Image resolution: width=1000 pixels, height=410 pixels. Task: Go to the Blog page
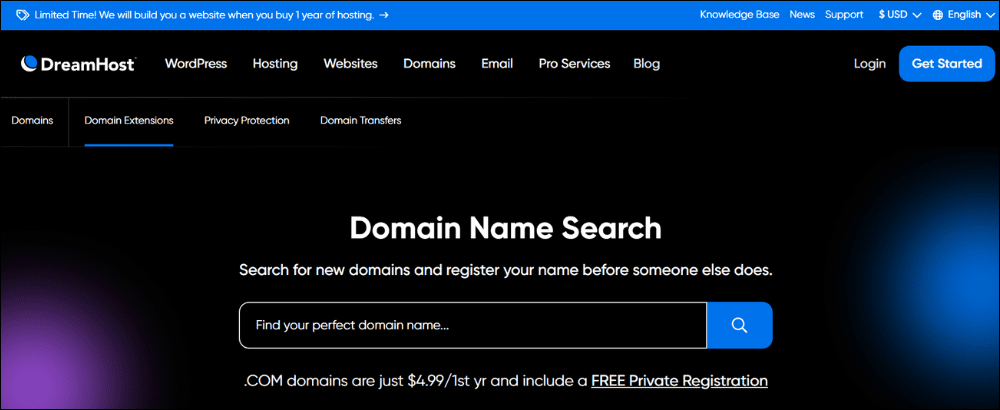click(647, 64)
